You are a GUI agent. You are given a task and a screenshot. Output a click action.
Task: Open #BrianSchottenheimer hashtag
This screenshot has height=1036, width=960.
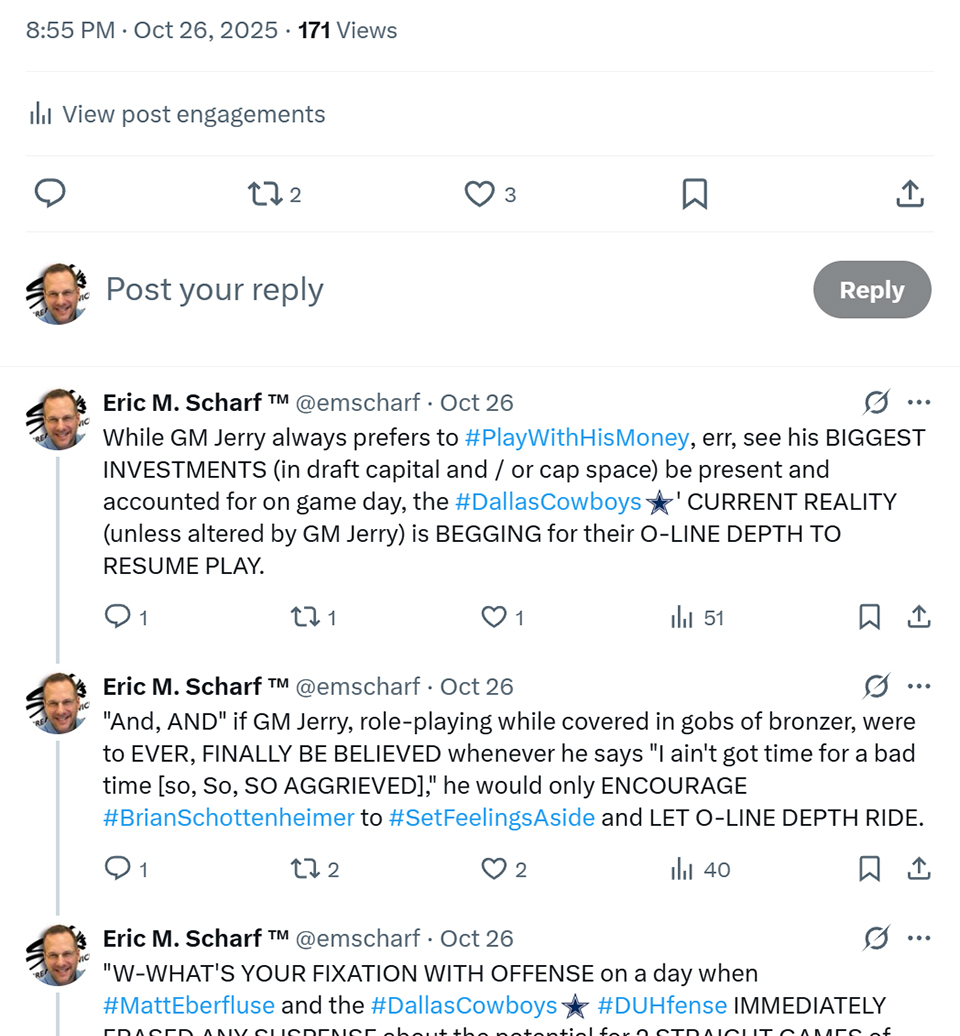[228, 817]
